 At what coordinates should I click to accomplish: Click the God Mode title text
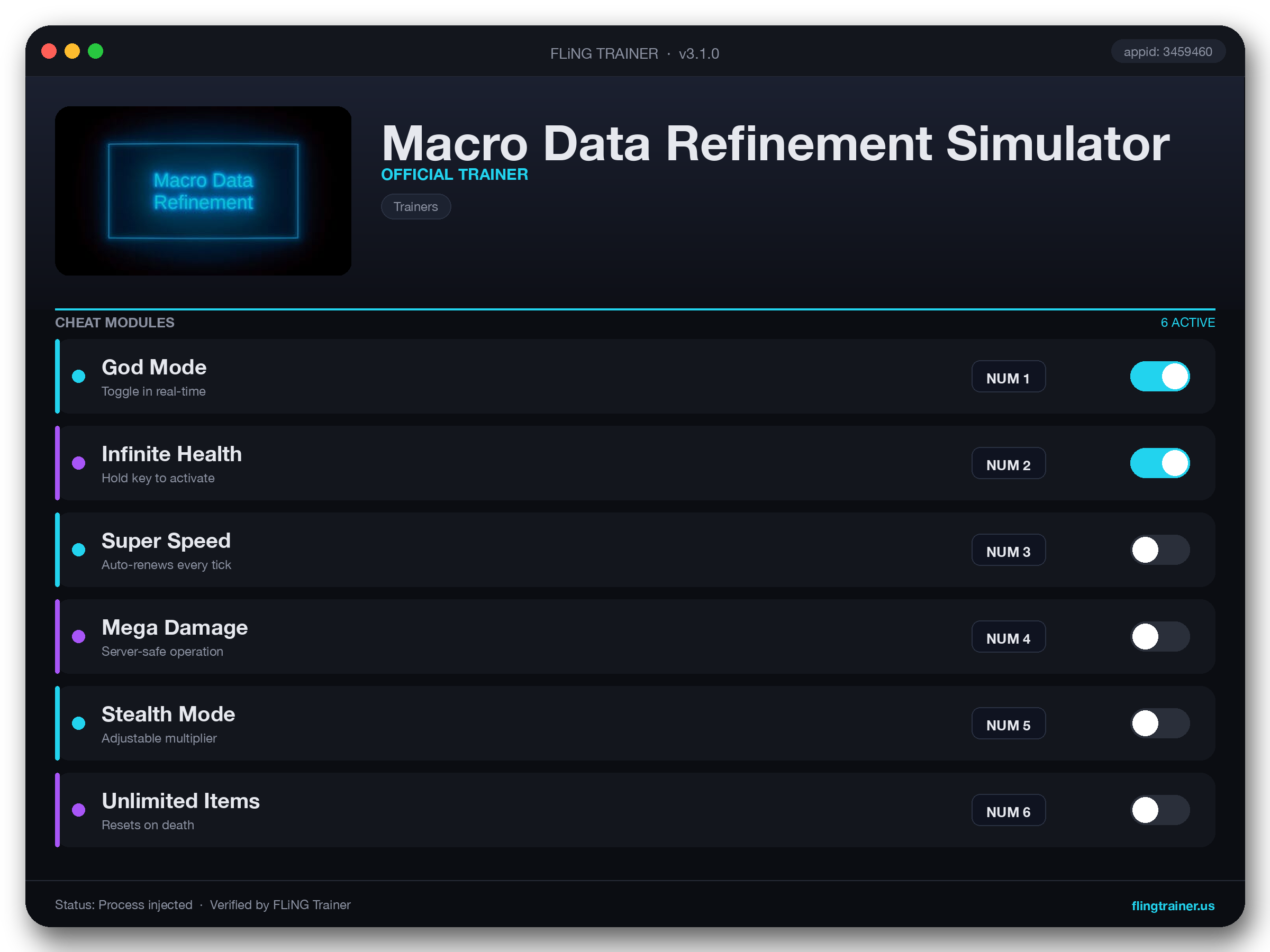(x=154, y=367)
